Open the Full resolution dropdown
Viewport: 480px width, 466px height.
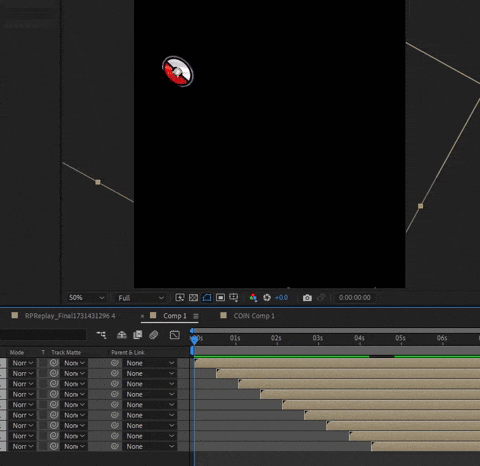(x=140, y=298)
